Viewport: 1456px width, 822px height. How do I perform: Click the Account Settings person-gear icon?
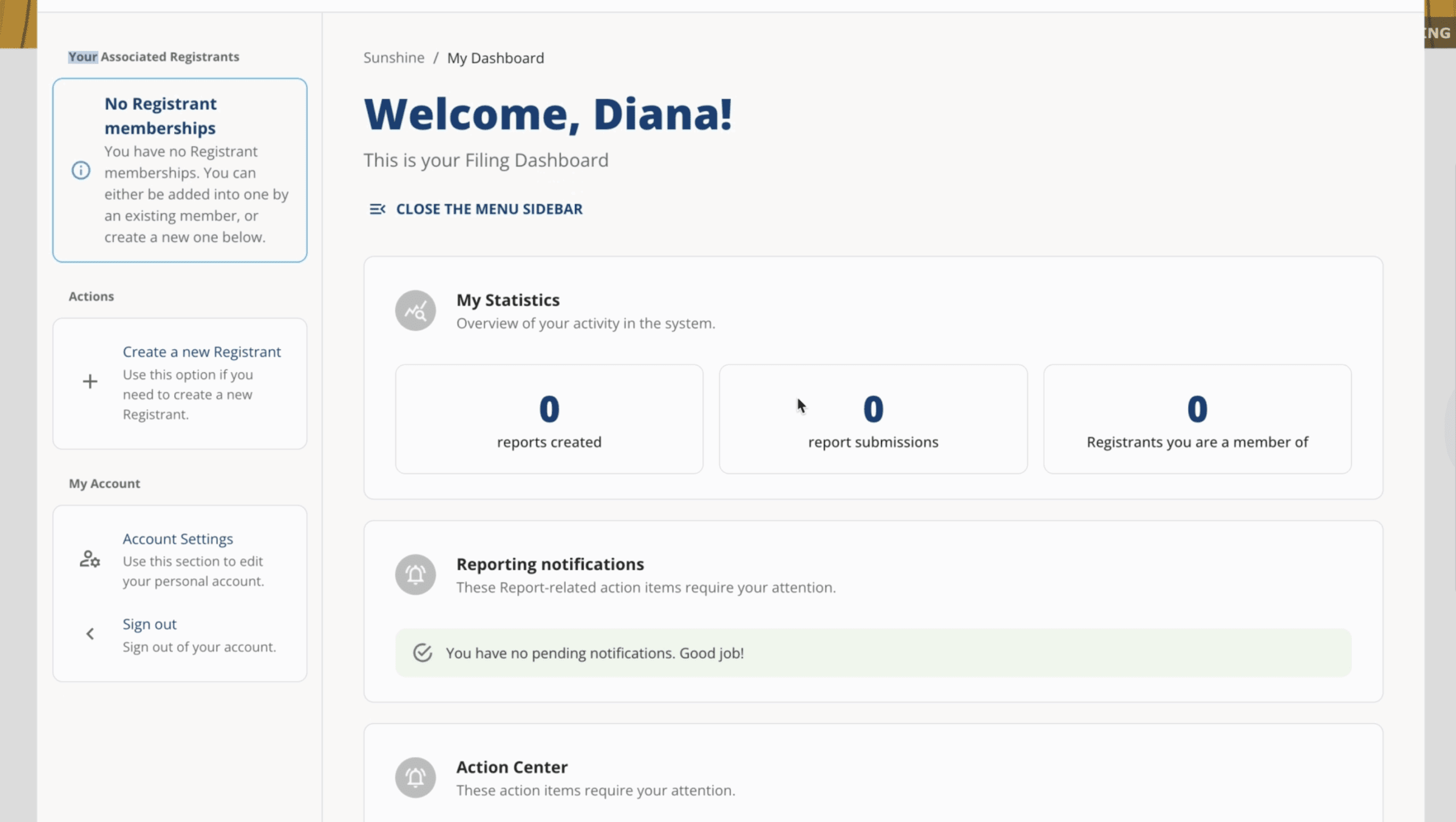[90, 559]
